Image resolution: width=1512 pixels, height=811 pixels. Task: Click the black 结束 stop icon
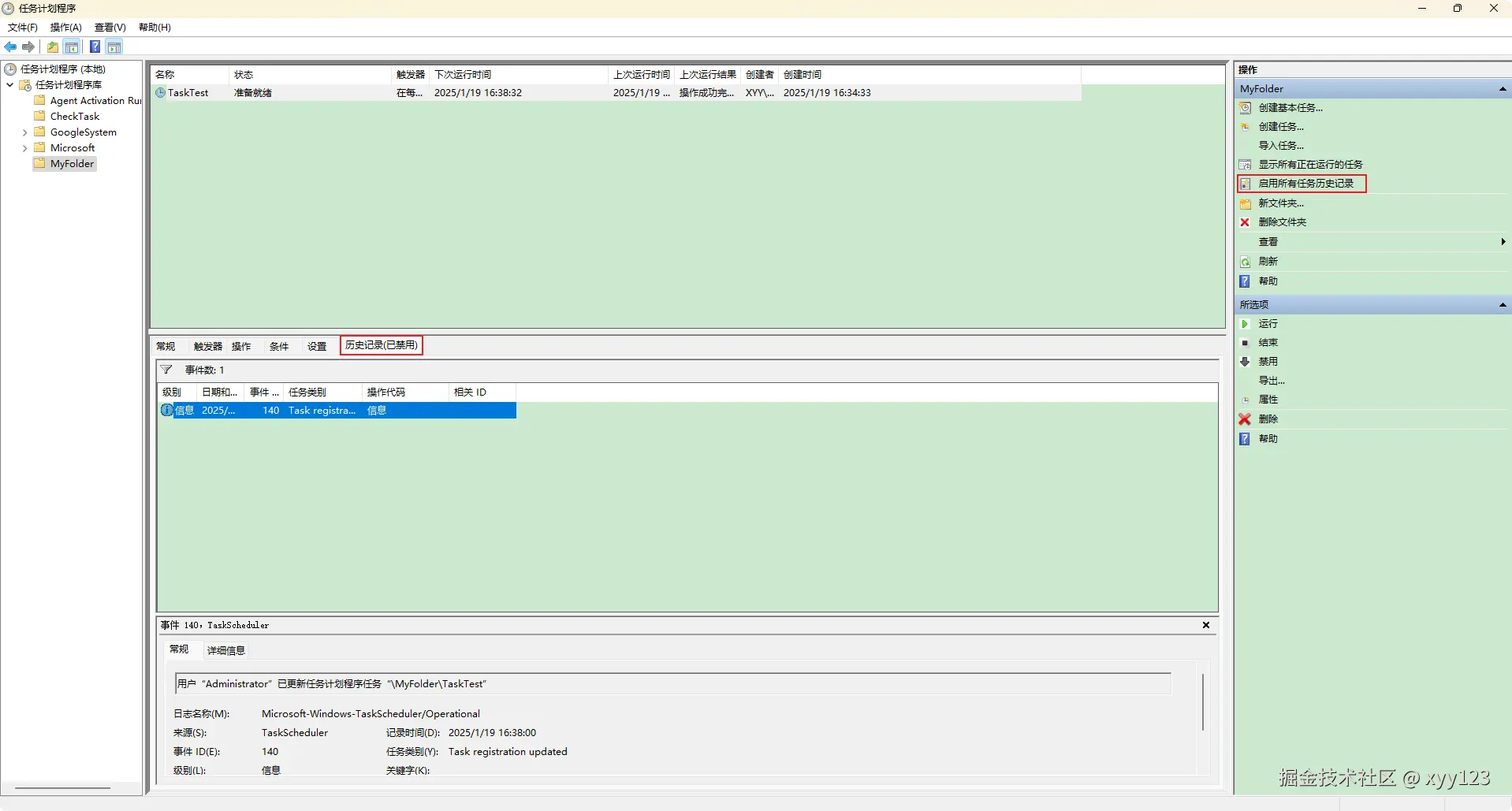tap(1245, 343)
